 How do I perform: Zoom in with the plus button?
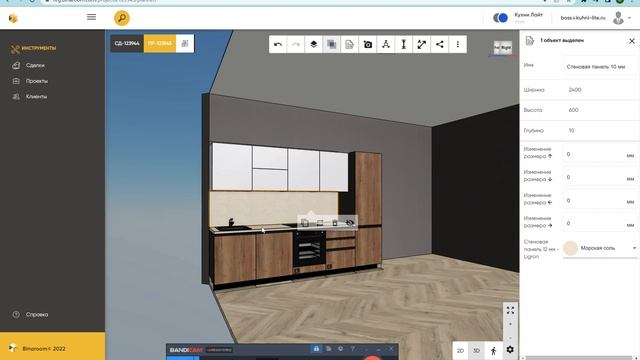[x=510, y=324]
